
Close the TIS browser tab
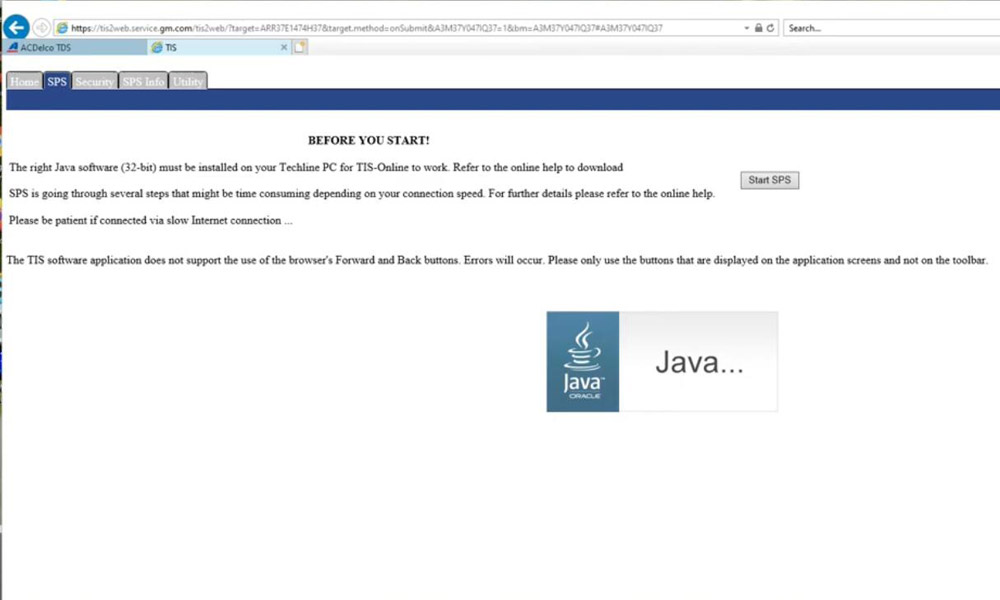(284, 47)
